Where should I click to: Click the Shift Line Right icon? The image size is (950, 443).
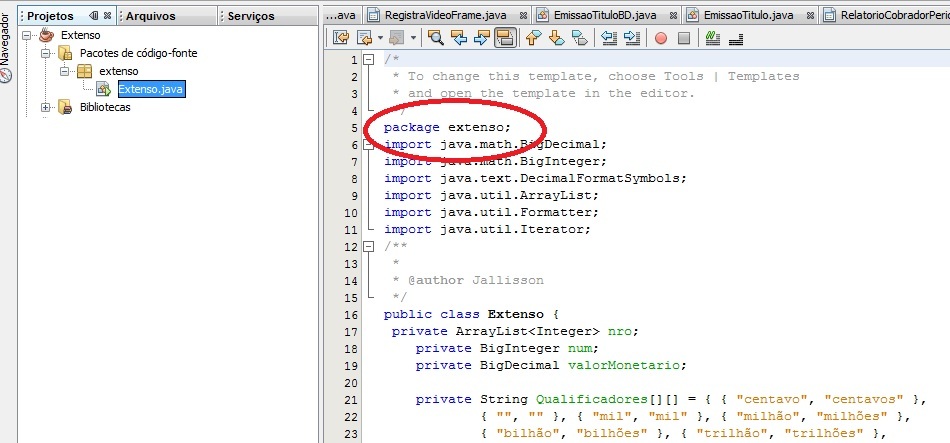point(632,38)
